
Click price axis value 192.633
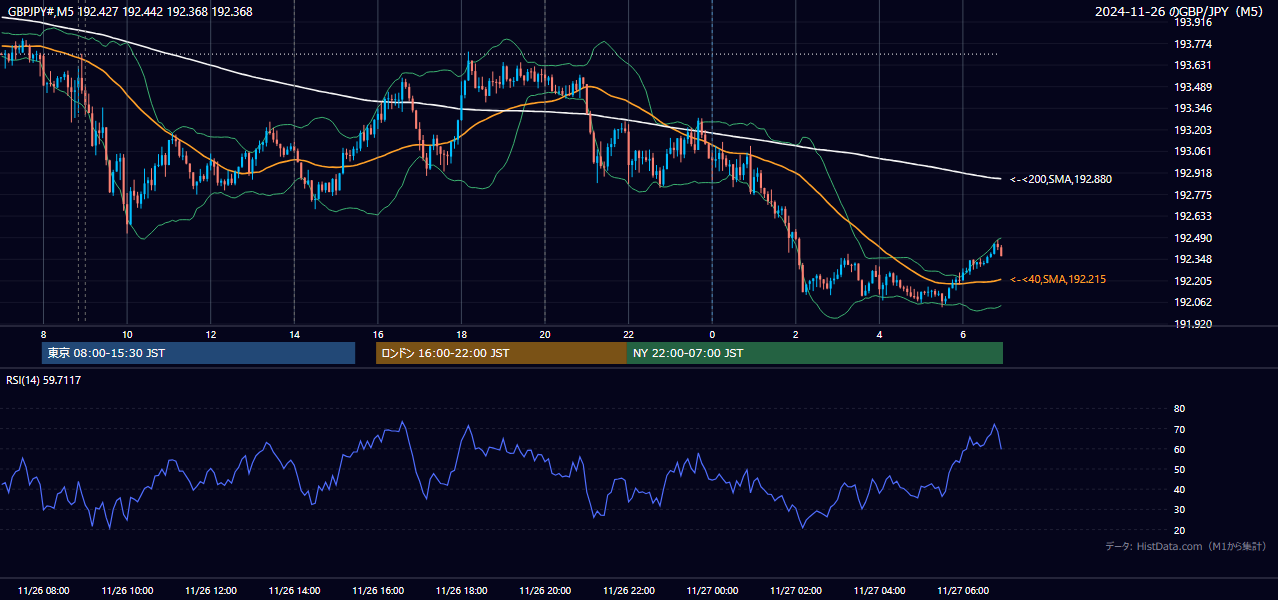coord(1193,216)
